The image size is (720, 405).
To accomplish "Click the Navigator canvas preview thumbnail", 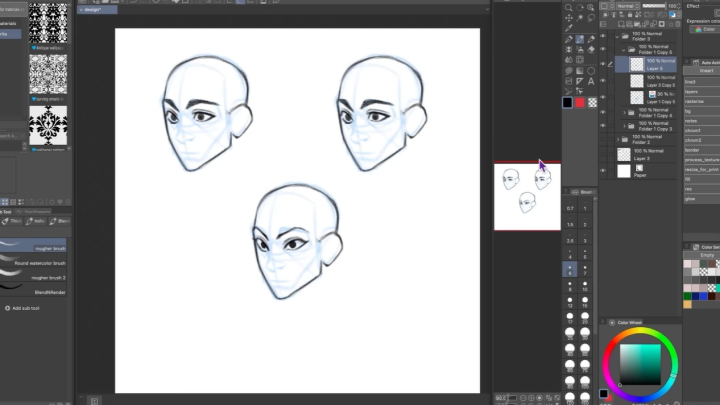I will point(527,196).
